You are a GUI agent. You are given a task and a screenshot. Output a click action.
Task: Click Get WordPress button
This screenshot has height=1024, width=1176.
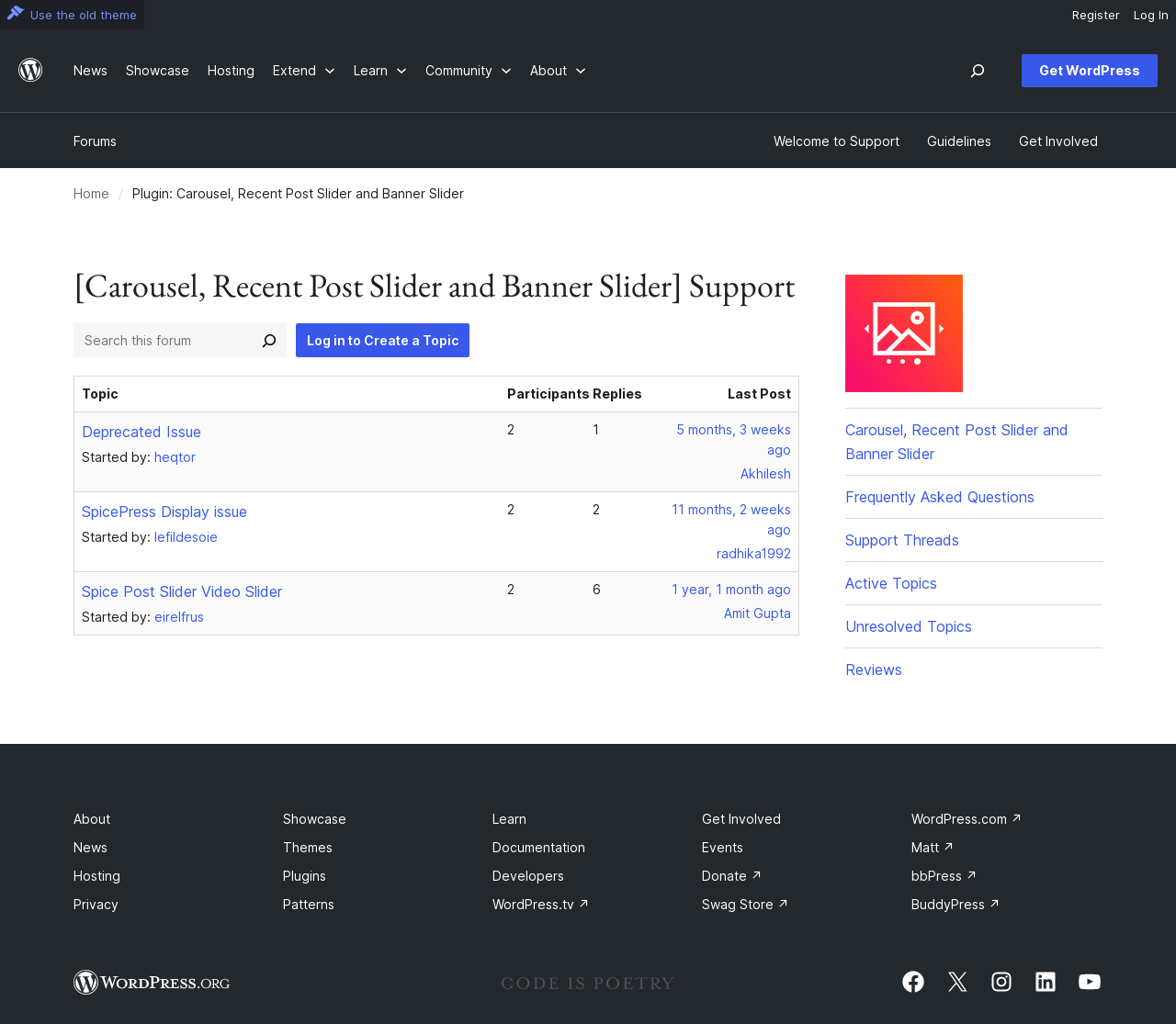pos(1089,71)
